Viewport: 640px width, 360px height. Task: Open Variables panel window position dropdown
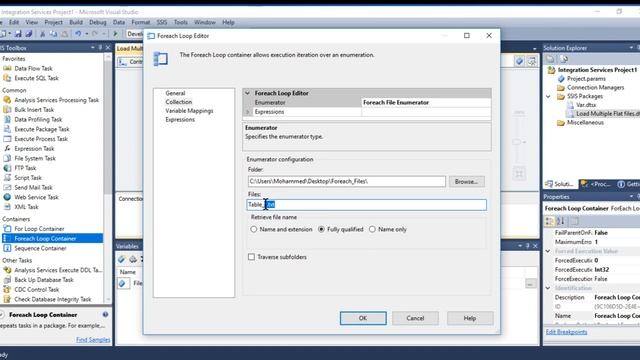point(520,246)
